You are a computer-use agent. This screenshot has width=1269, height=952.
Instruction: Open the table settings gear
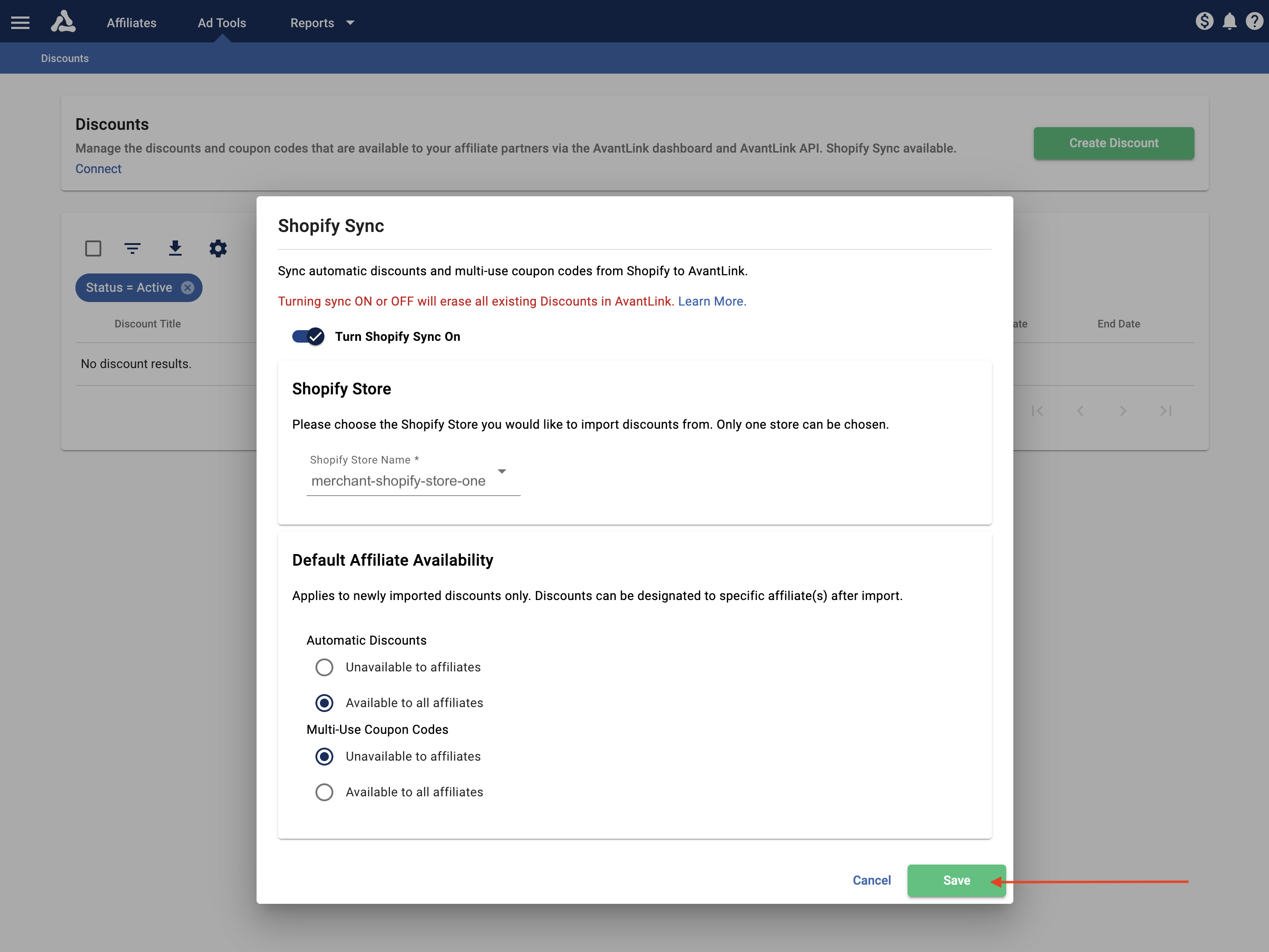click(218, 248)
